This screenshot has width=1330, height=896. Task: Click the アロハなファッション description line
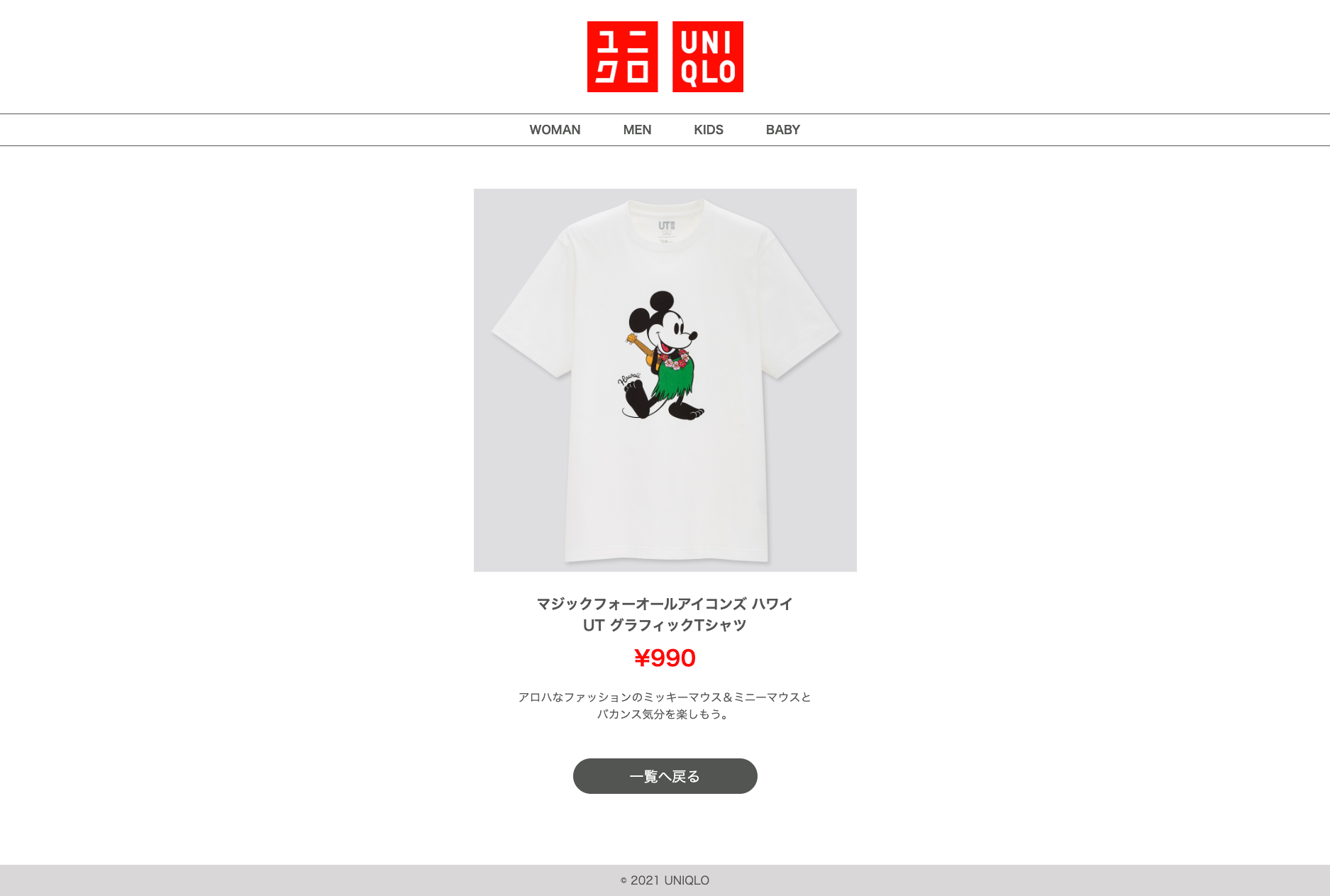(665, 697)
